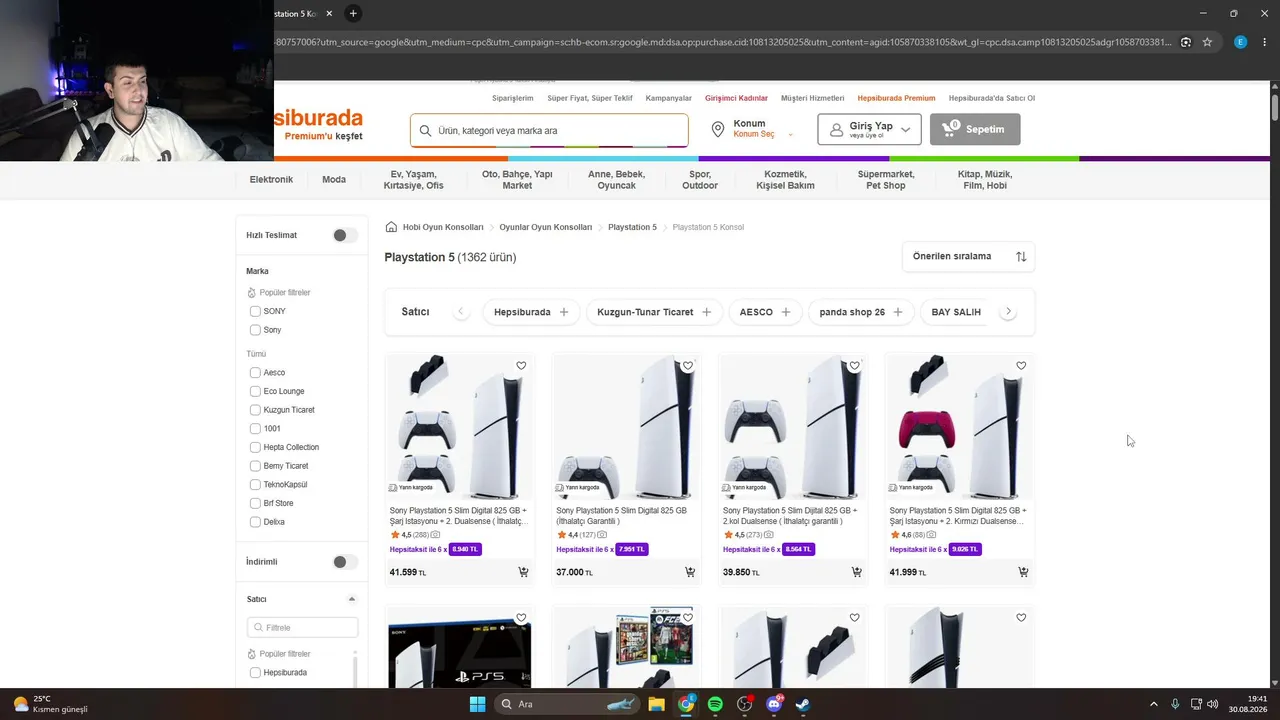Click the magnifier icon in product search

click(425, 130)
